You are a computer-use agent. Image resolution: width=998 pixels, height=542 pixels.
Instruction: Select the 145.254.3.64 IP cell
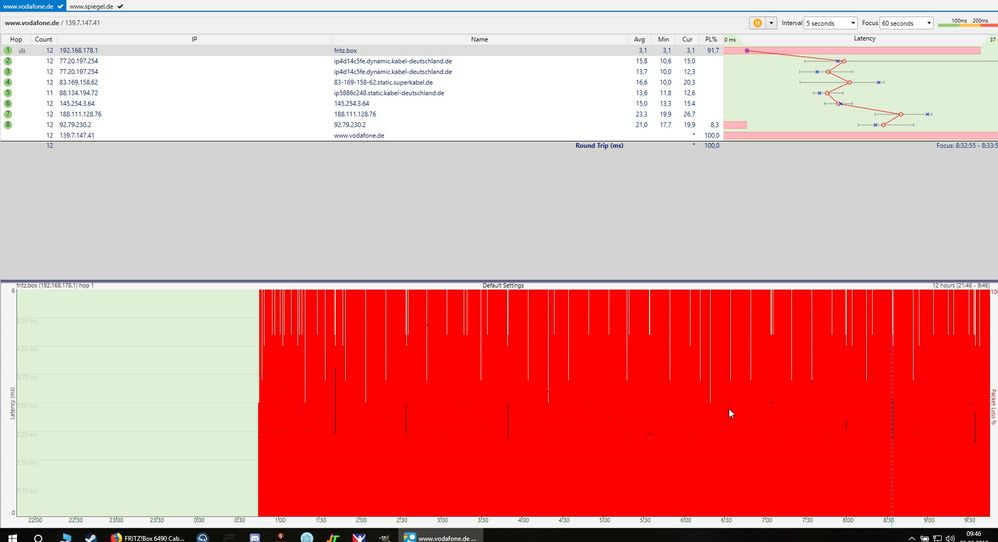tap(77, 103)
